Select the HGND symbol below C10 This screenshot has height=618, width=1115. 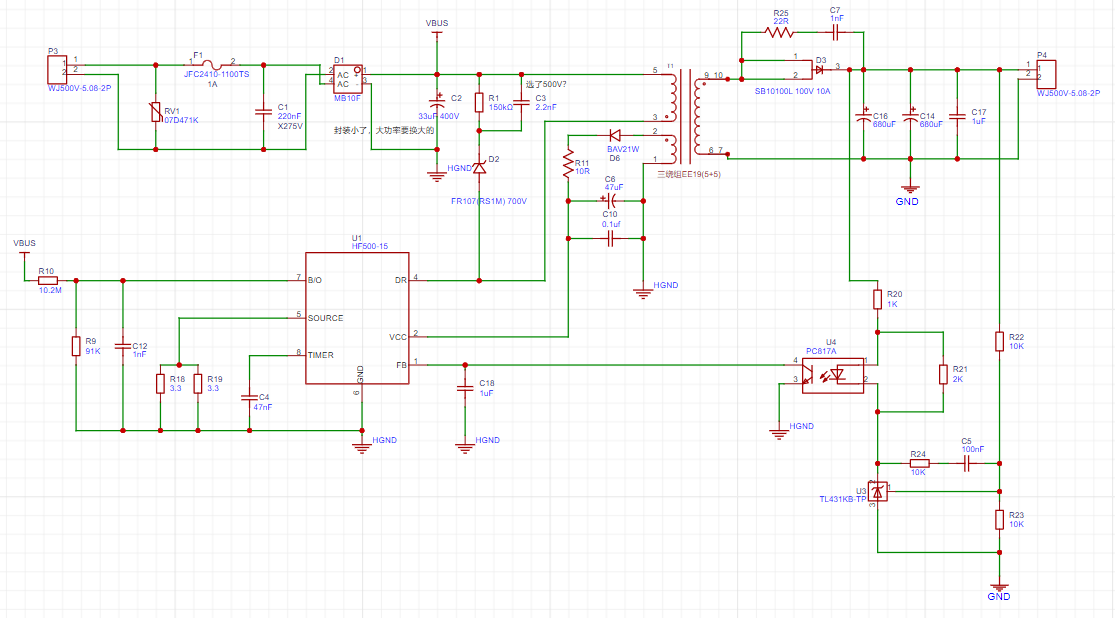pyautogui.click(x=643, y=292)
